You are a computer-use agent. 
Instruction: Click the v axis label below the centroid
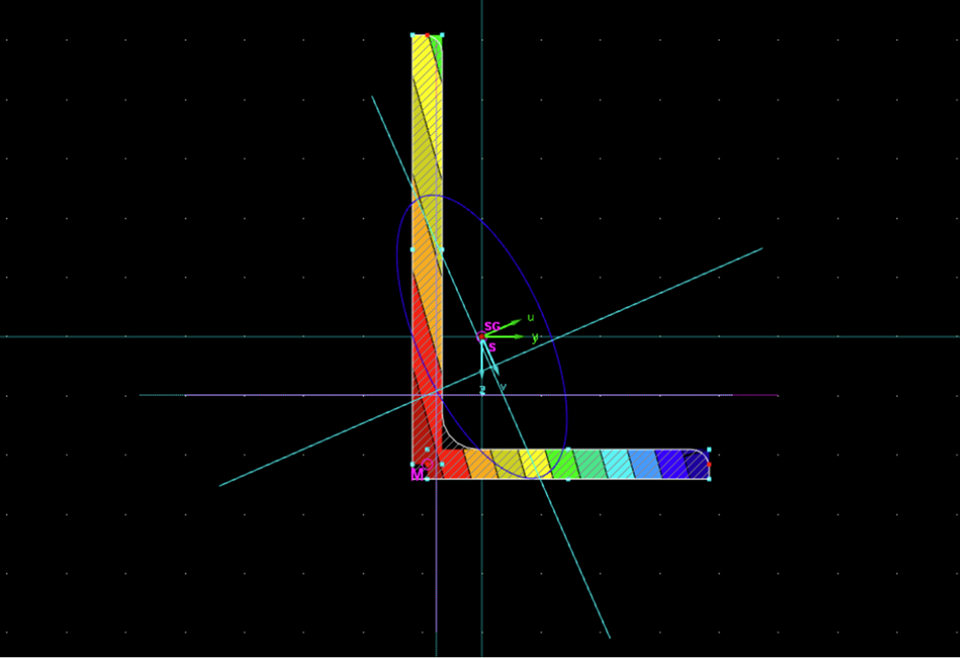(x=501, y=386)
